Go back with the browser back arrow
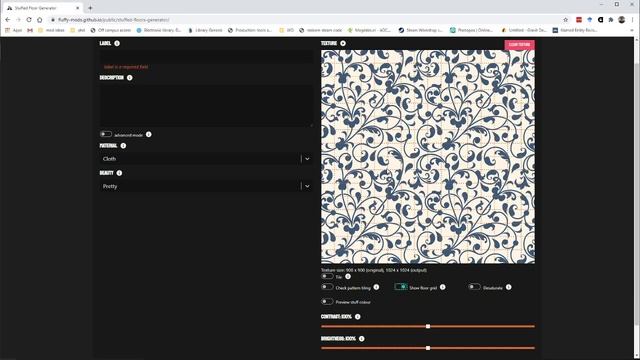This screenshot has height=360, width=640. click(8, 20)
